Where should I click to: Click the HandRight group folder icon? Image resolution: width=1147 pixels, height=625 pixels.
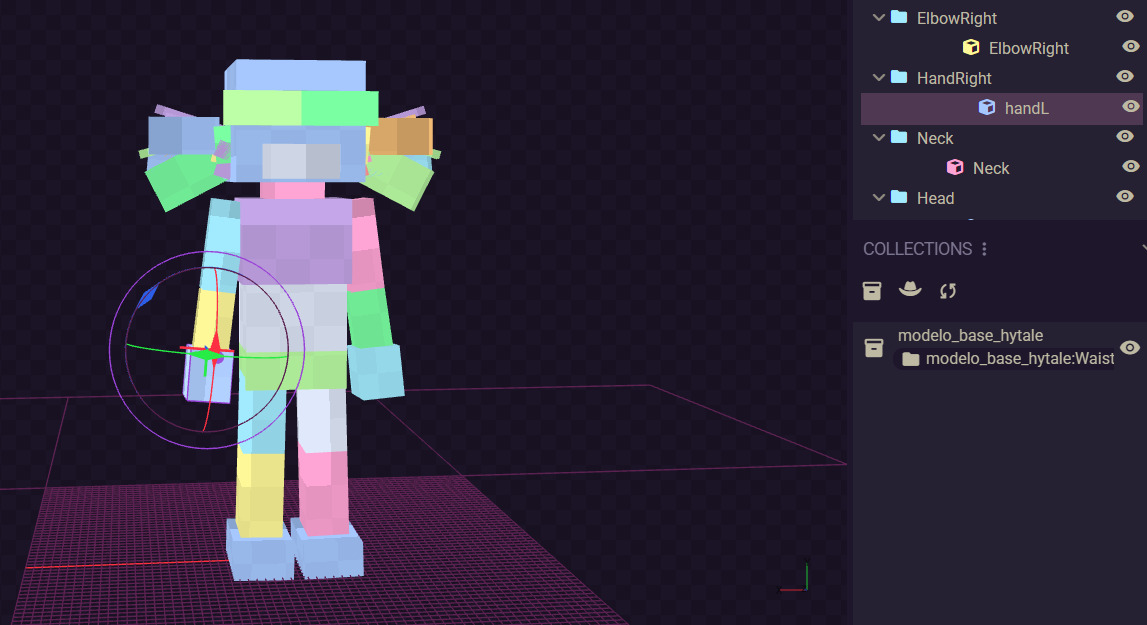point(899,77)
